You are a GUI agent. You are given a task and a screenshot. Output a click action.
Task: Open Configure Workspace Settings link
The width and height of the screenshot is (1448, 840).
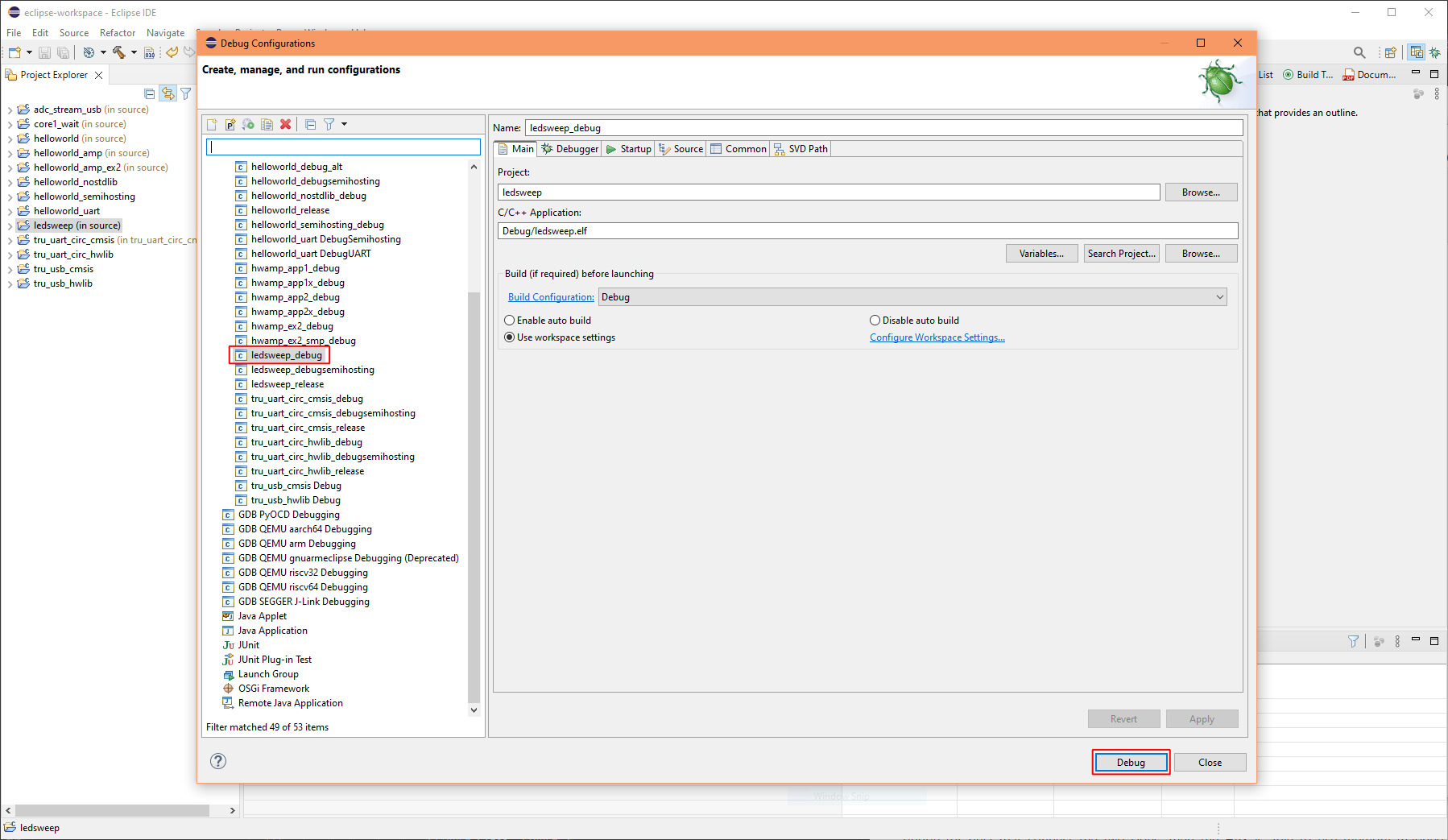coord(937,337)
